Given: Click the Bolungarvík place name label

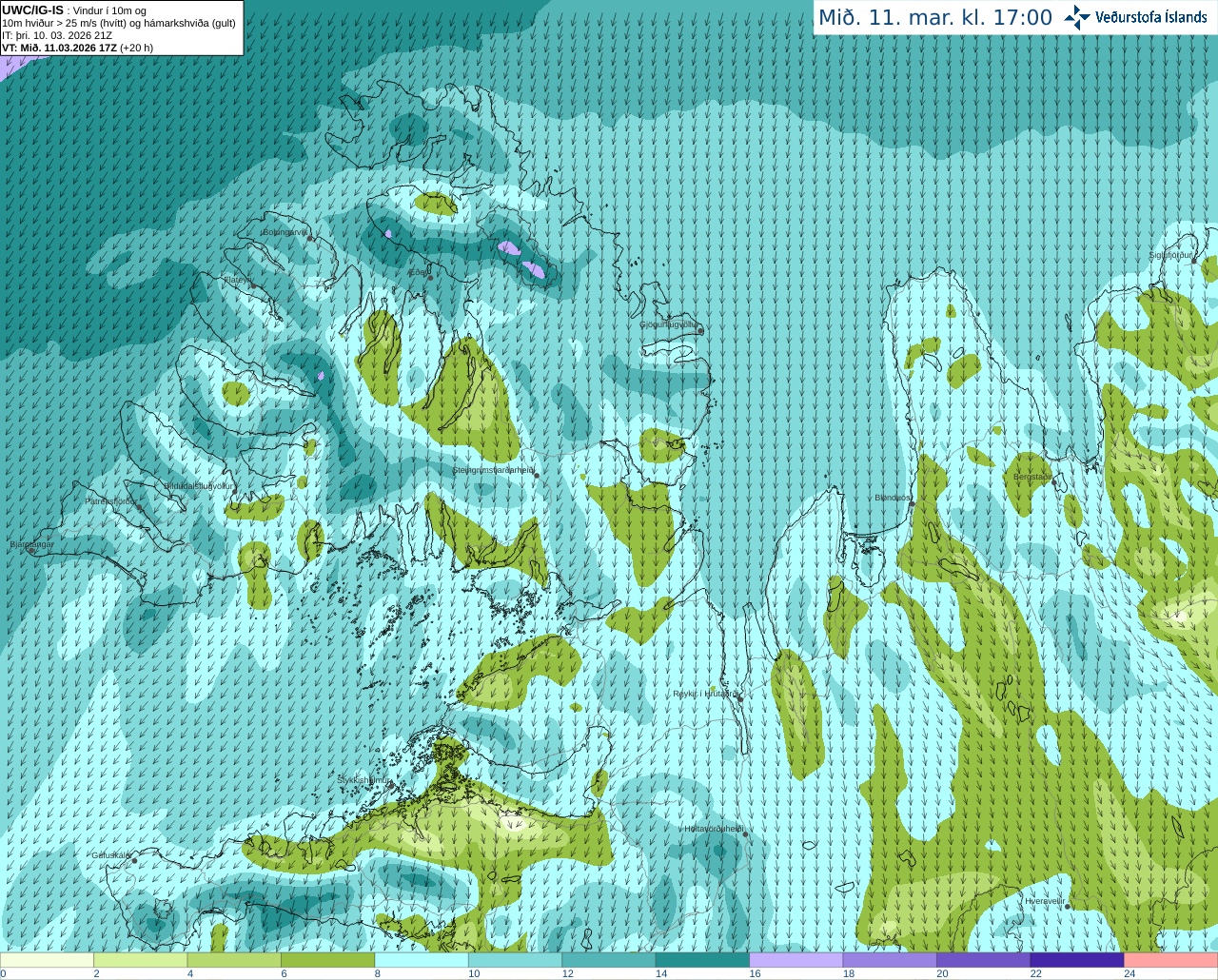Looking at the screenshot, I should coord(285,232).
